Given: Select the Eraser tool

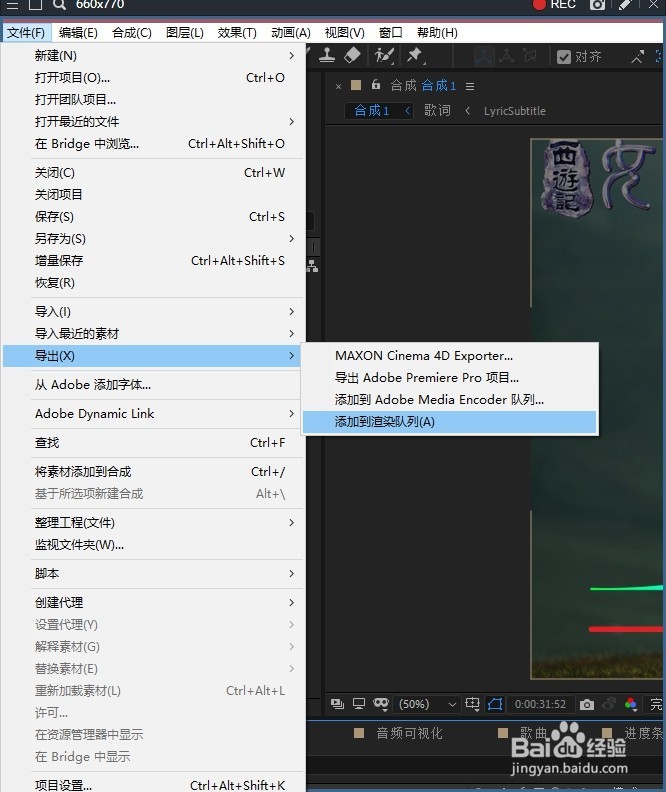Looking at the screenshot, I should click(x=352, y=55).
